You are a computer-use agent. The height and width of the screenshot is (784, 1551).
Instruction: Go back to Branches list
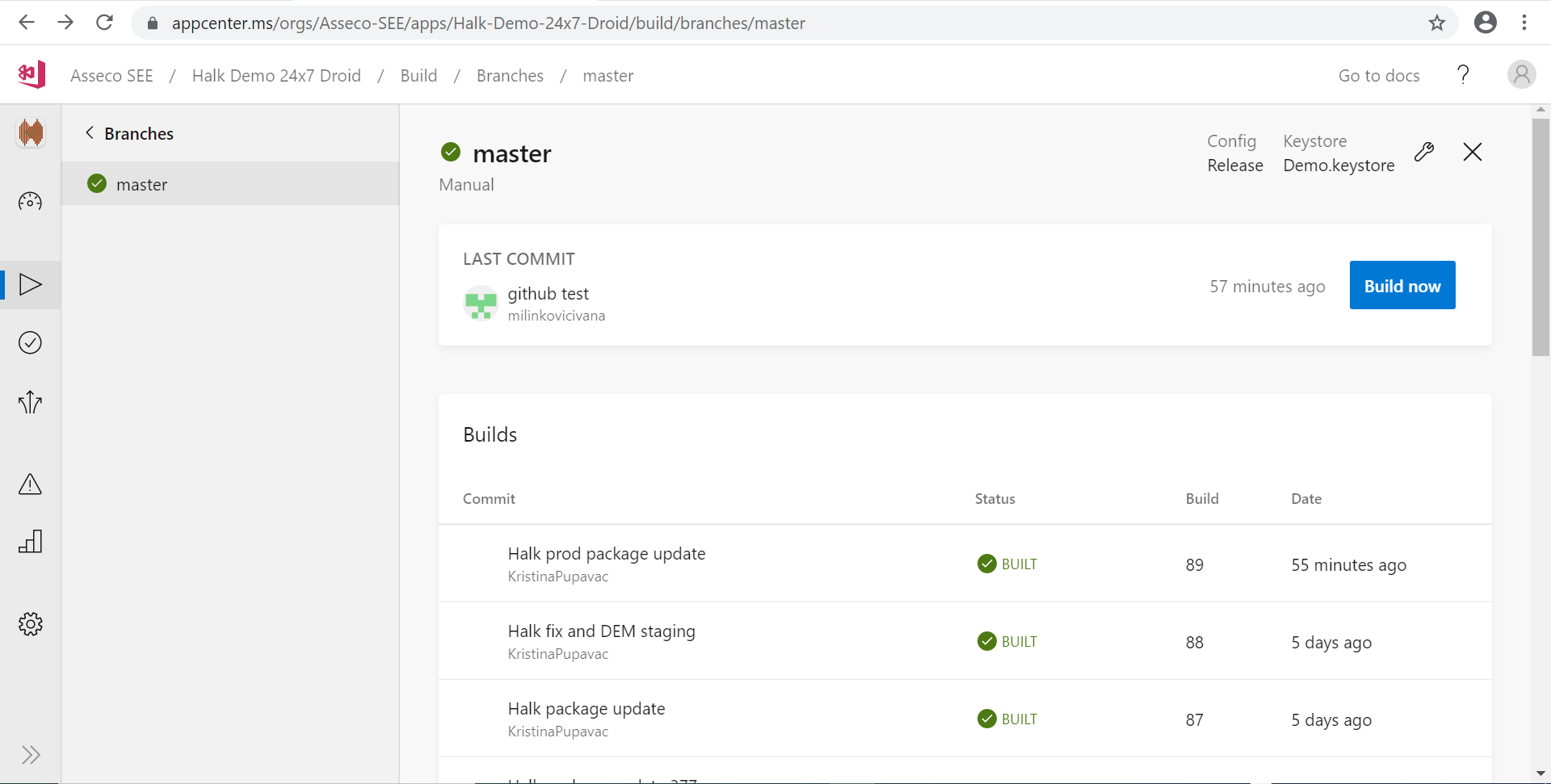[129, 133]
